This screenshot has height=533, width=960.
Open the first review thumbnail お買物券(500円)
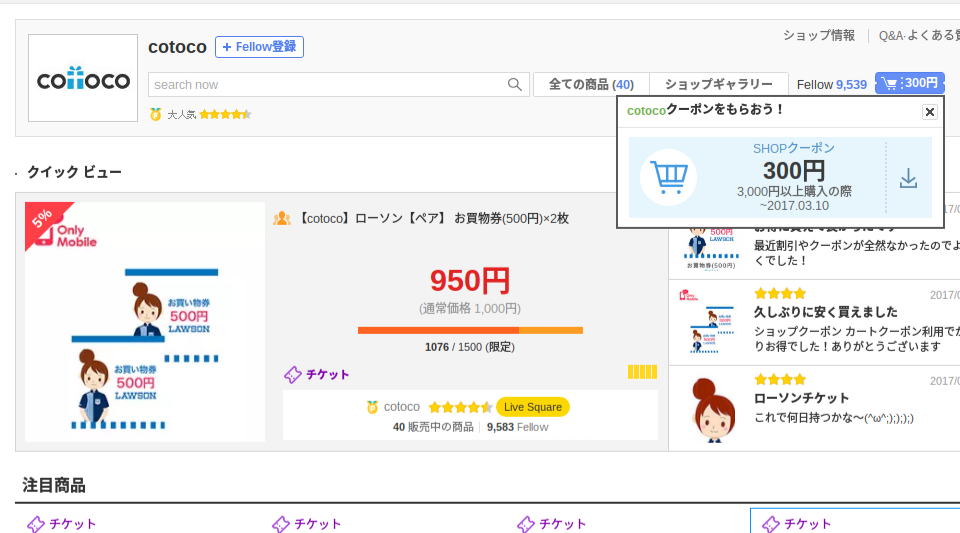pyautogui.click(x=711, y=250)
